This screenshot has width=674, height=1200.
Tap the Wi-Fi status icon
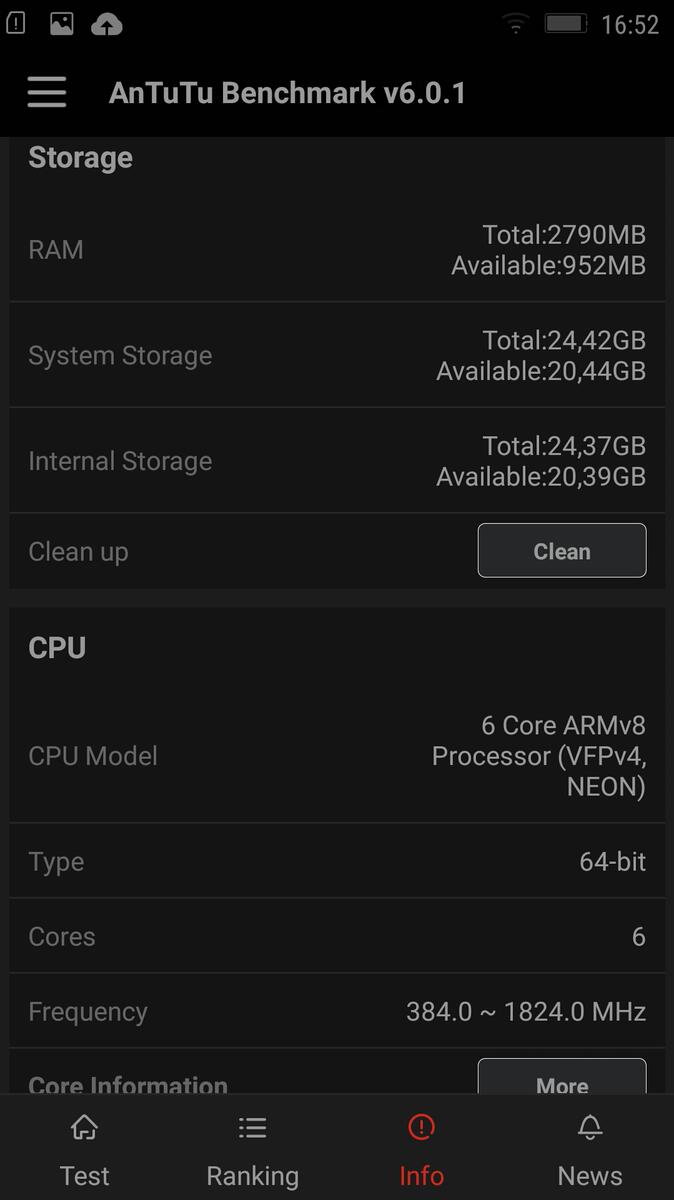(x=515, y=25)
